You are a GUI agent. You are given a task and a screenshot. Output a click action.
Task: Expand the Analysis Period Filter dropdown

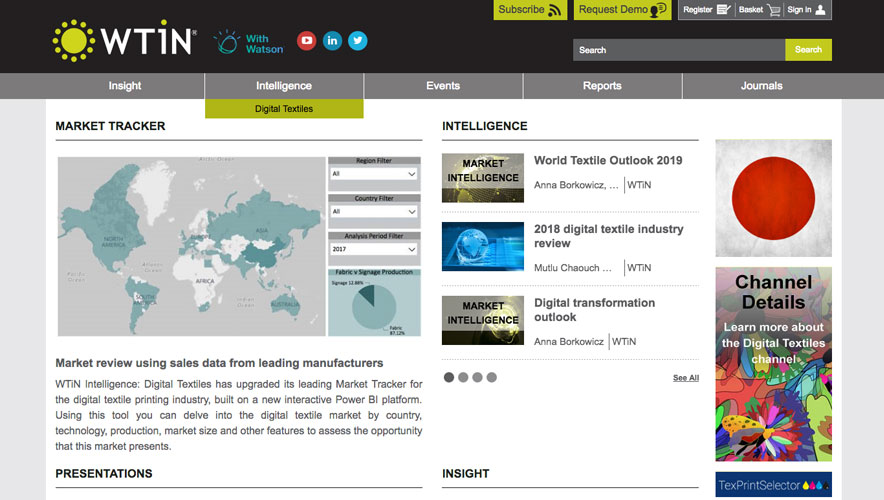click(x=374, y=249)
